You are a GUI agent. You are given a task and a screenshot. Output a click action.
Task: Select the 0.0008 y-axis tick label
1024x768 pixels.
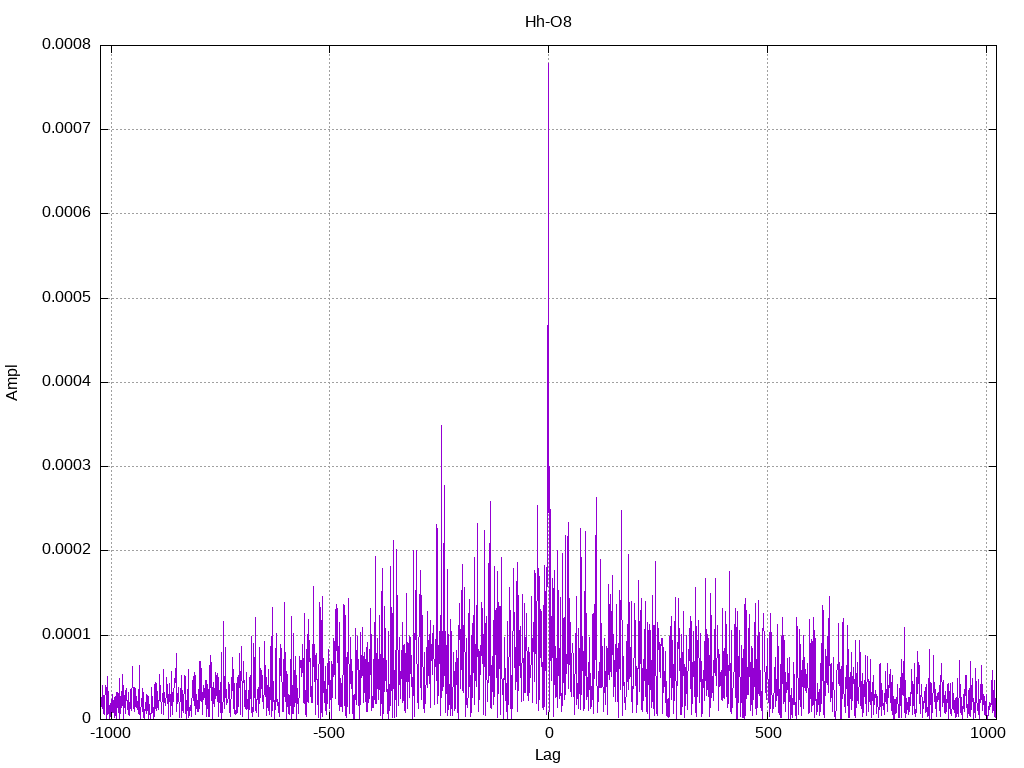(x=66, y=45)
